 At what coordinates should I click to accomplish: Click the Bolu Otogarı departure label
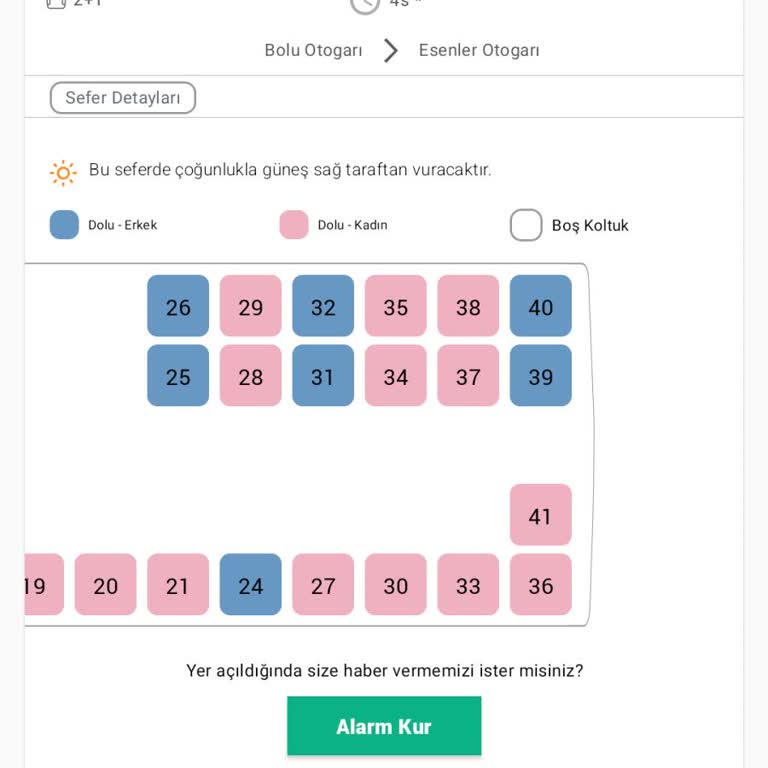(313, 50)
